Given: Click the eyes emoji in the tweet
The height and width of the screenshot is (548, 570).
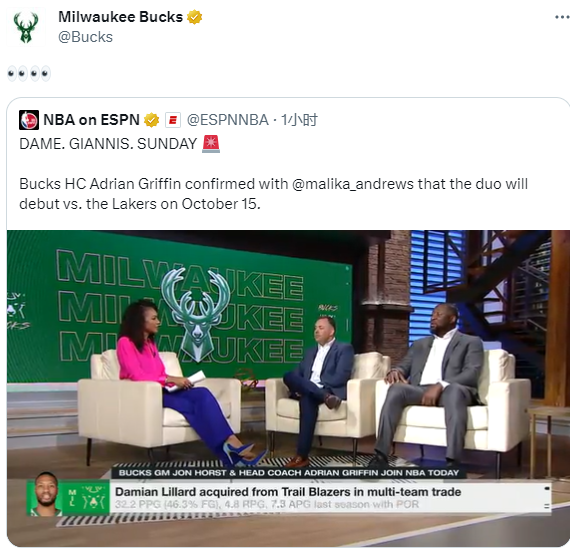Looking at the screenshot, I should [29, 74].
